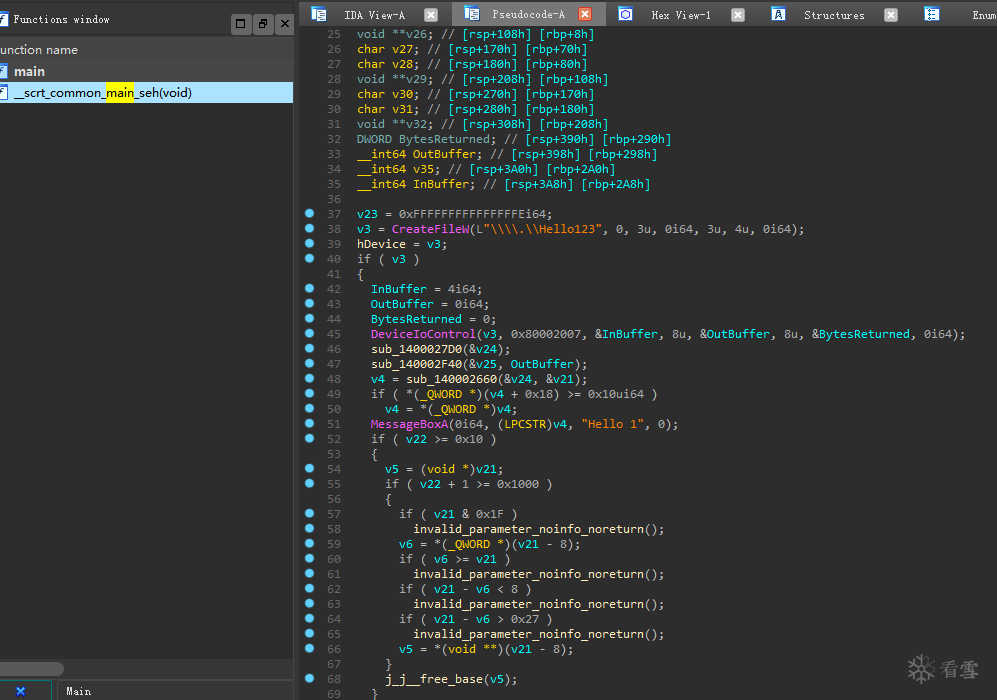Click the function icon beside main

coord(4,71)
